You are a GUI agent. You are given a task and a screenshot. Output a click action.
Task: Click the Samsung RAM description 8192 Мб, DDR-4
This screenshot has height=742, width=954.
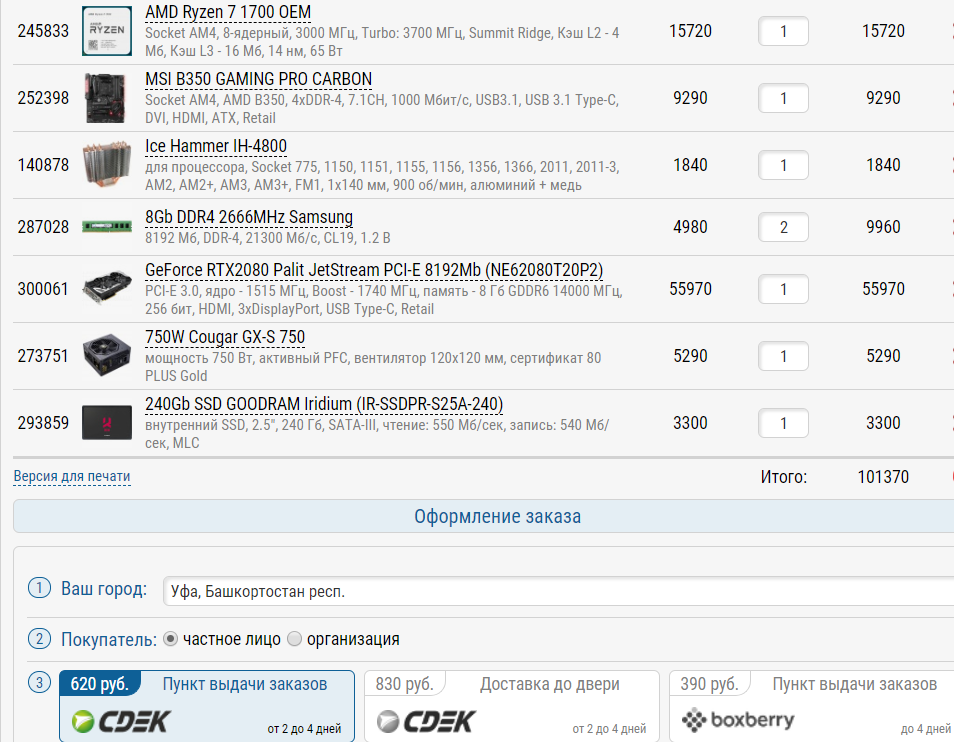point(268,238)
